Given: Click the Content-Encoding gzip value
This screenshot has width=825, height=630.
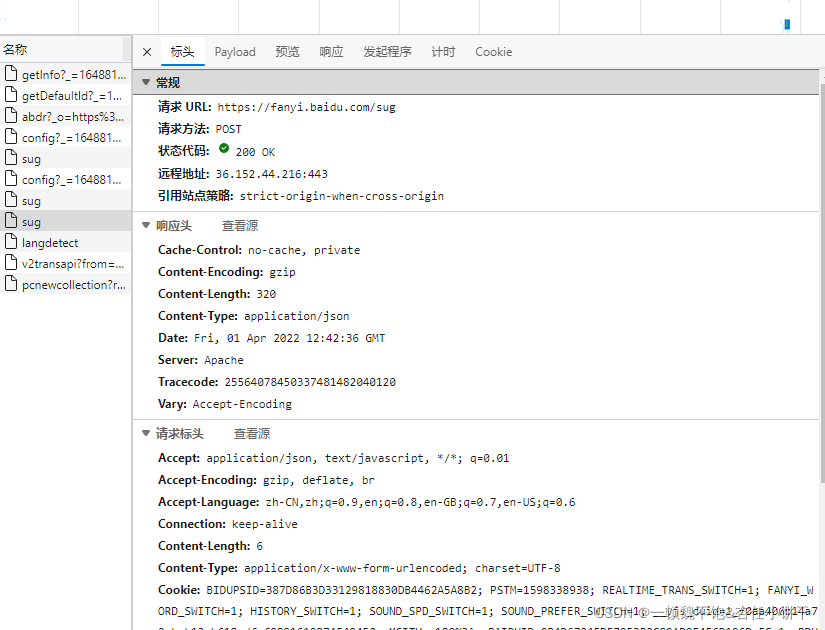Looking at the screenshot, I should 282,273.
